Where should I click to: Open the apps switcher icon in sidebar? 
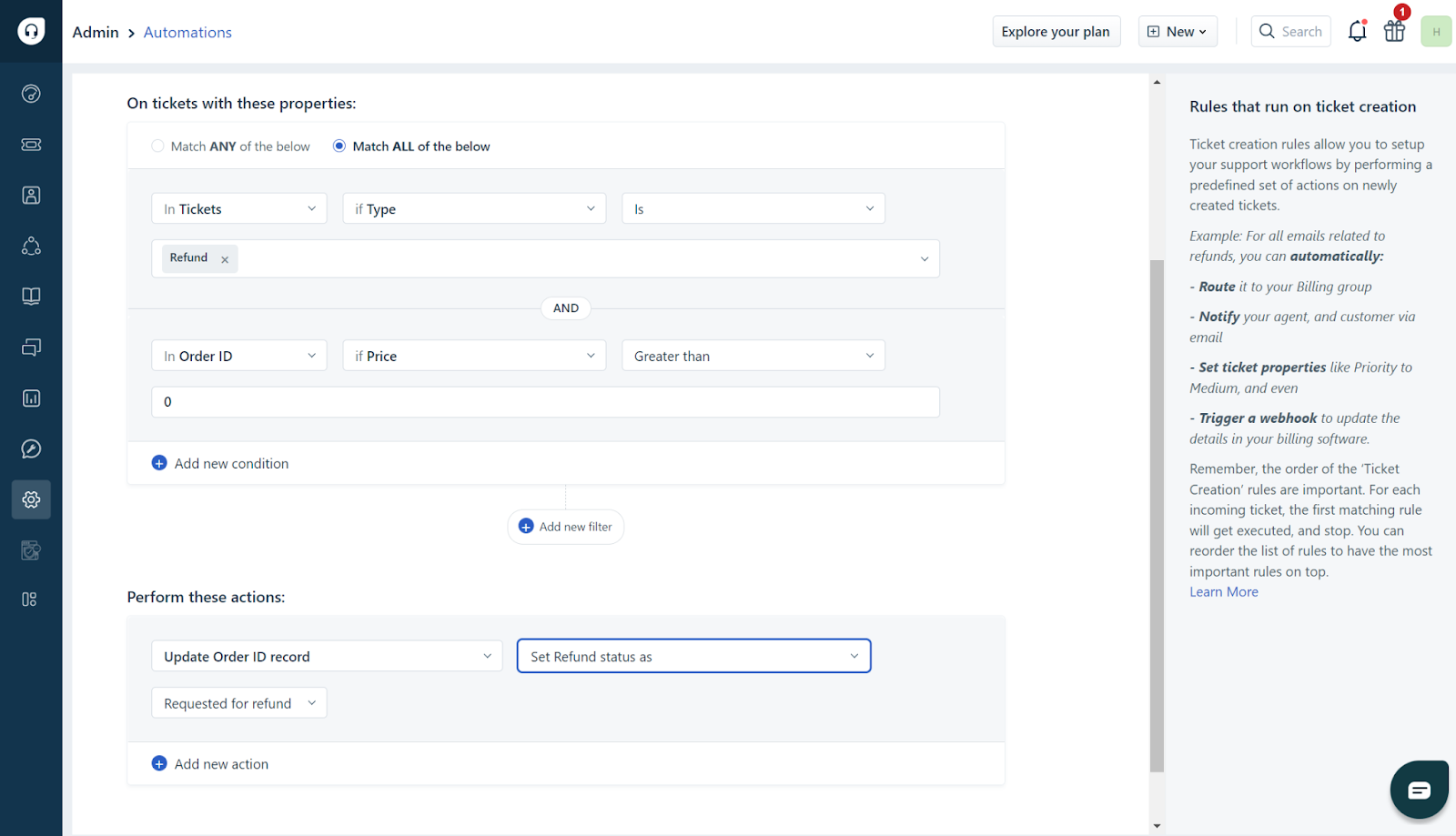(29, 599)
